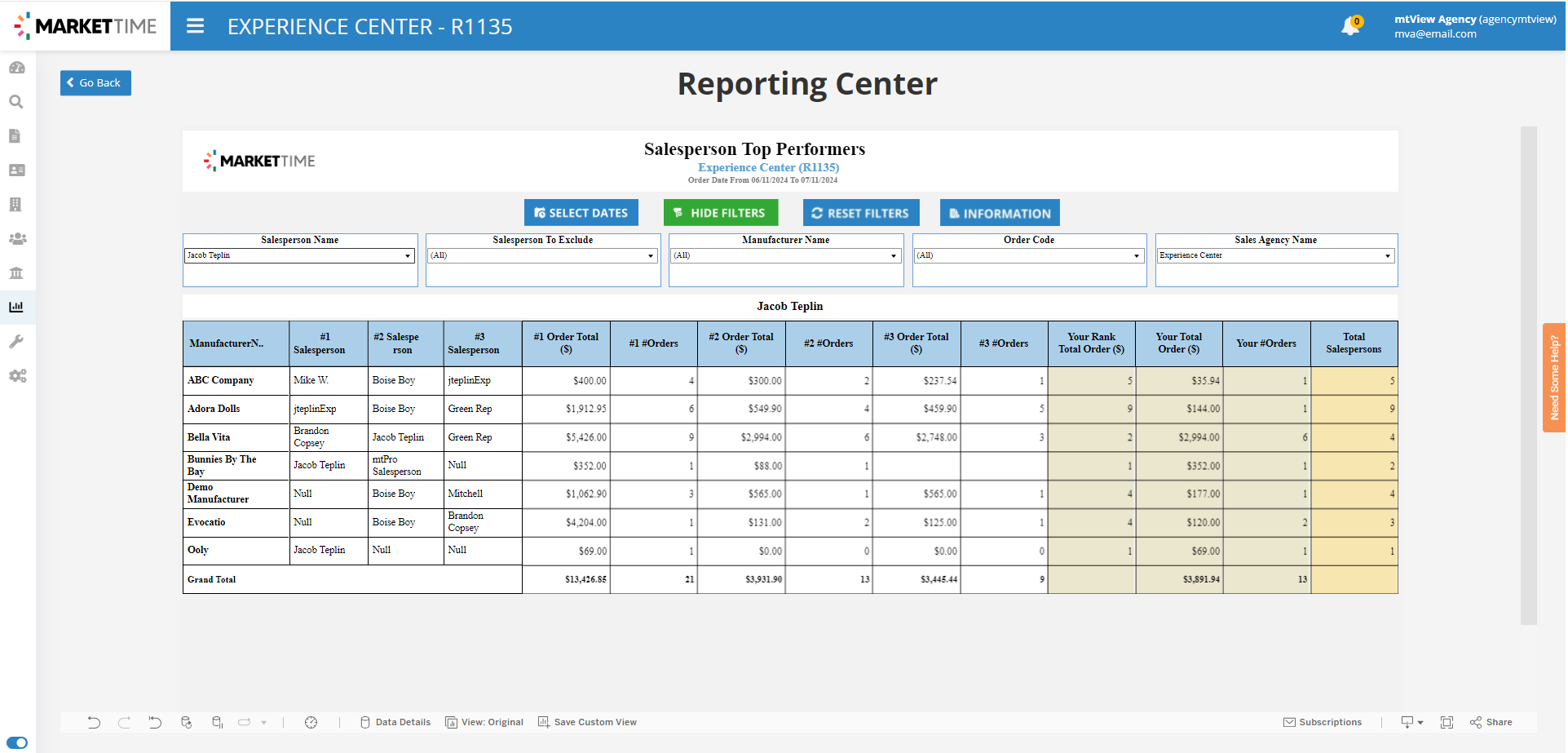The width and height of the screenshot is (1568, 753).
Task: Open Data Details in bottom toolbar
Action: [395, 722]
